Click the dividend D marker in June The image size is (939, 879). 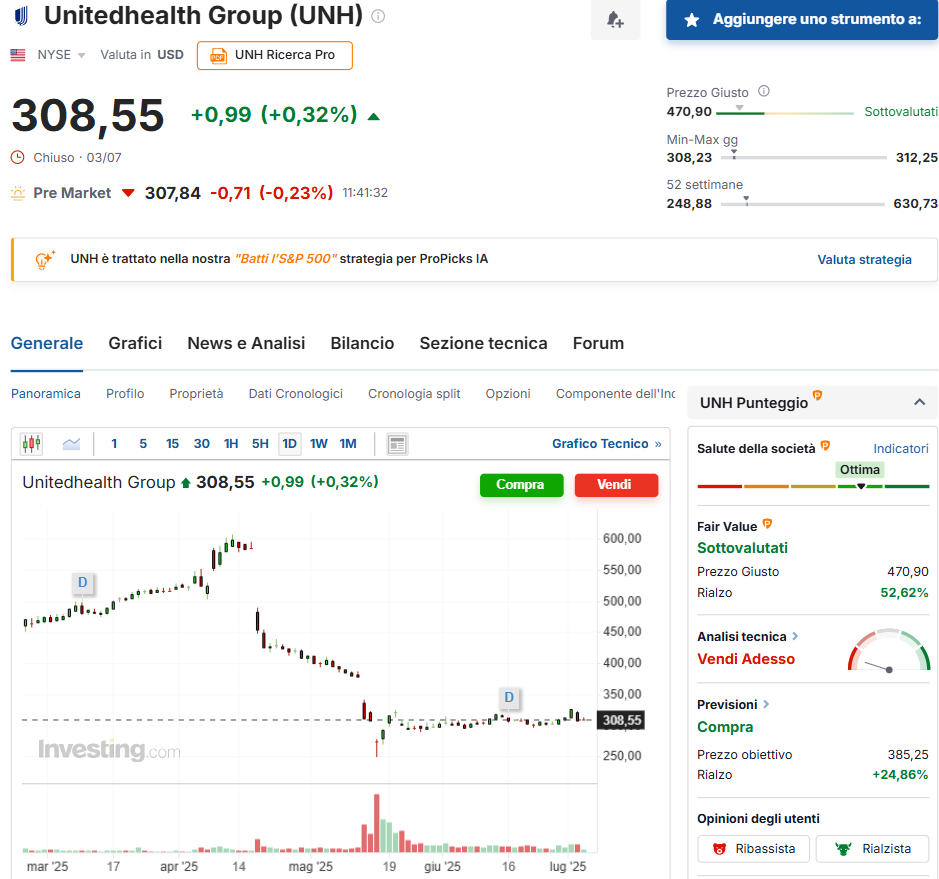point(509,697)
